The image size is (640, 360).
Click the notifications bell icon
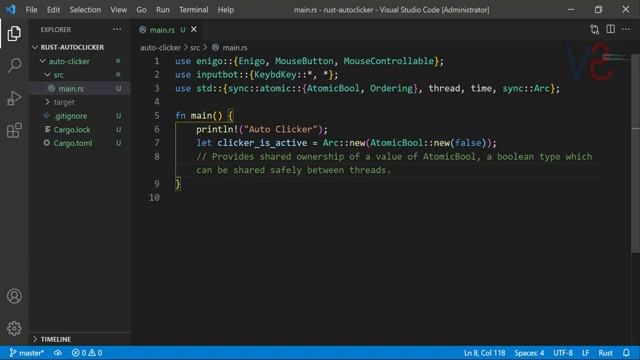[x=626, y=353]
